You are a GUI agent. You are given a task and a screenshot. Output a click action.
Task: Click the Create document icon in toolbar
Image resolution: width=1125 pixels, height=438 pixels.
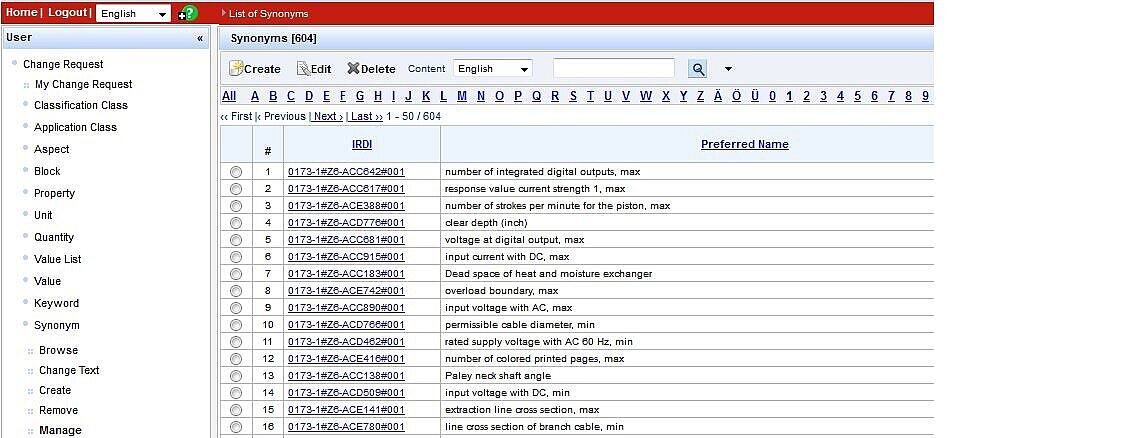[237, 69]
